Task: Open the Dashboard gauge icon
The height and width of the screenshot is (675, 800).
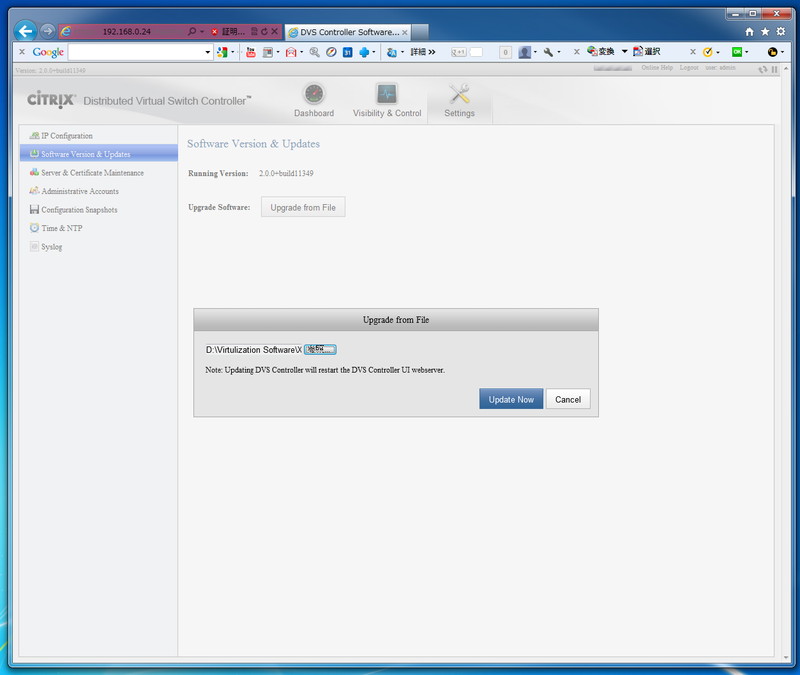Action: (314, 94)
